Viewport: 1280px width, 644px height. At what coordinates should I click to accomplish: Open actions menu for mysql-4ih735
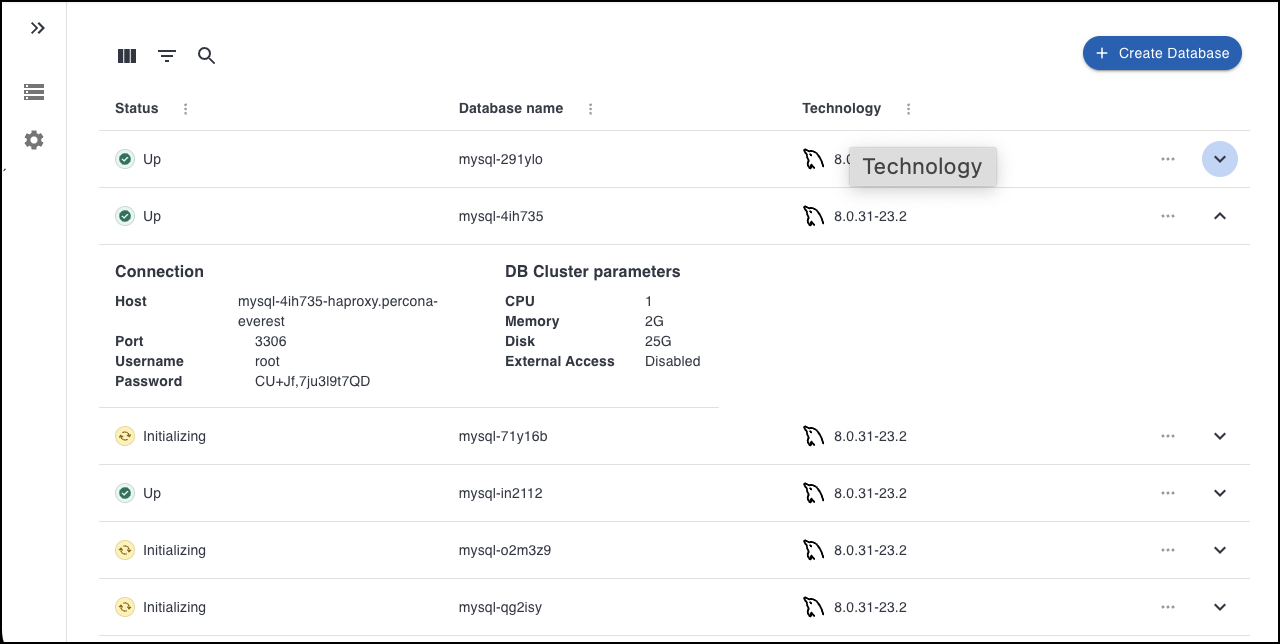[x=1167, y=216]
